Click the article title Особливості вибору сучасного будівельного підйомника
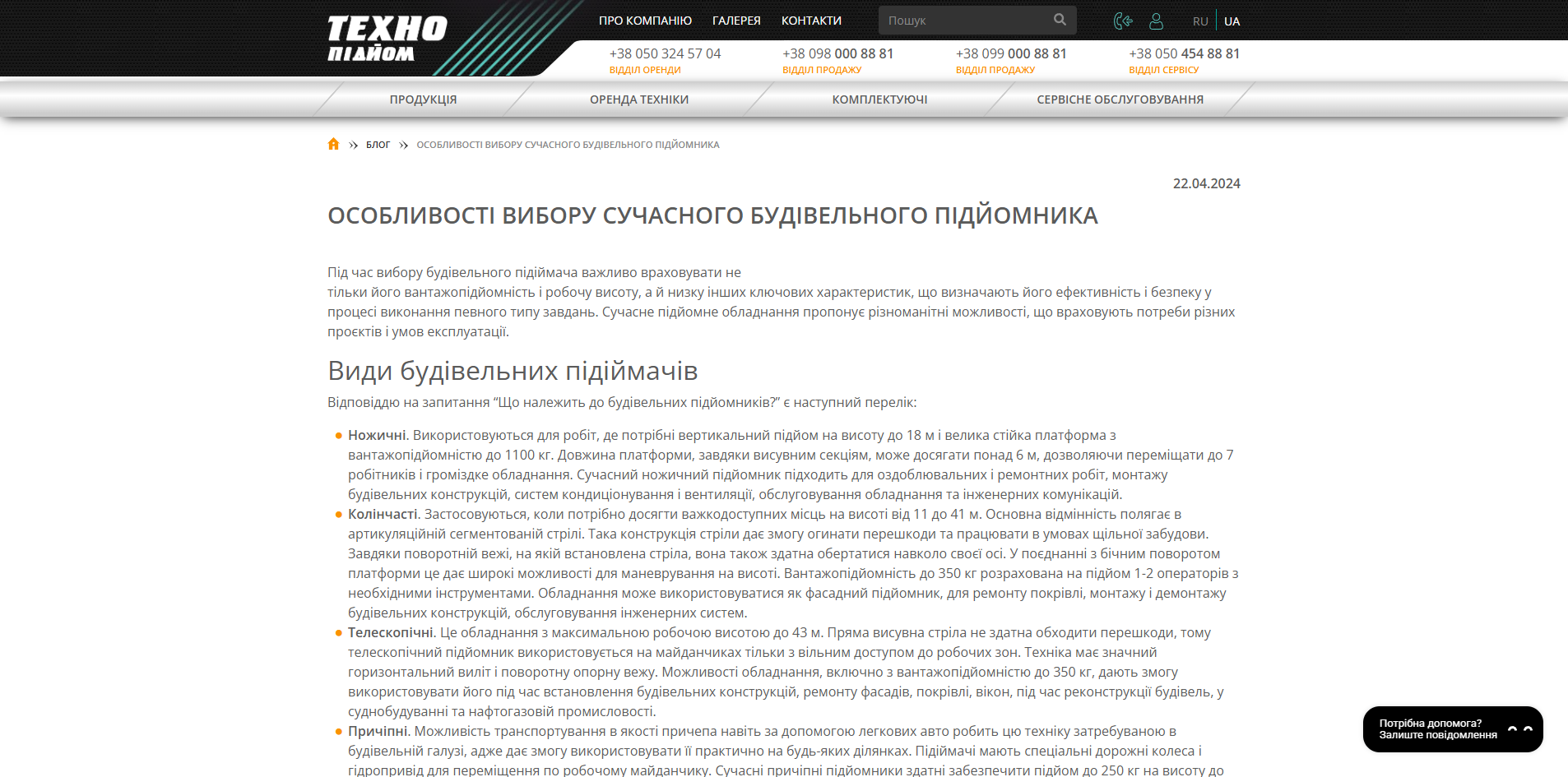This screenshot has height=777, width=1568. [x=712, y=215]
